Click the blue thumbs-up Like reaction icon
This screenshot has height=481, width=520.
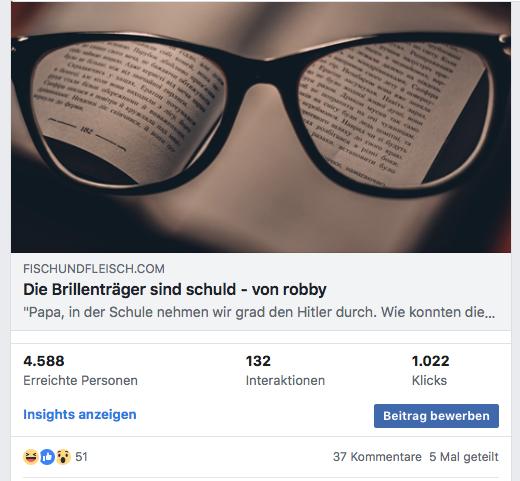coord(47,457)
